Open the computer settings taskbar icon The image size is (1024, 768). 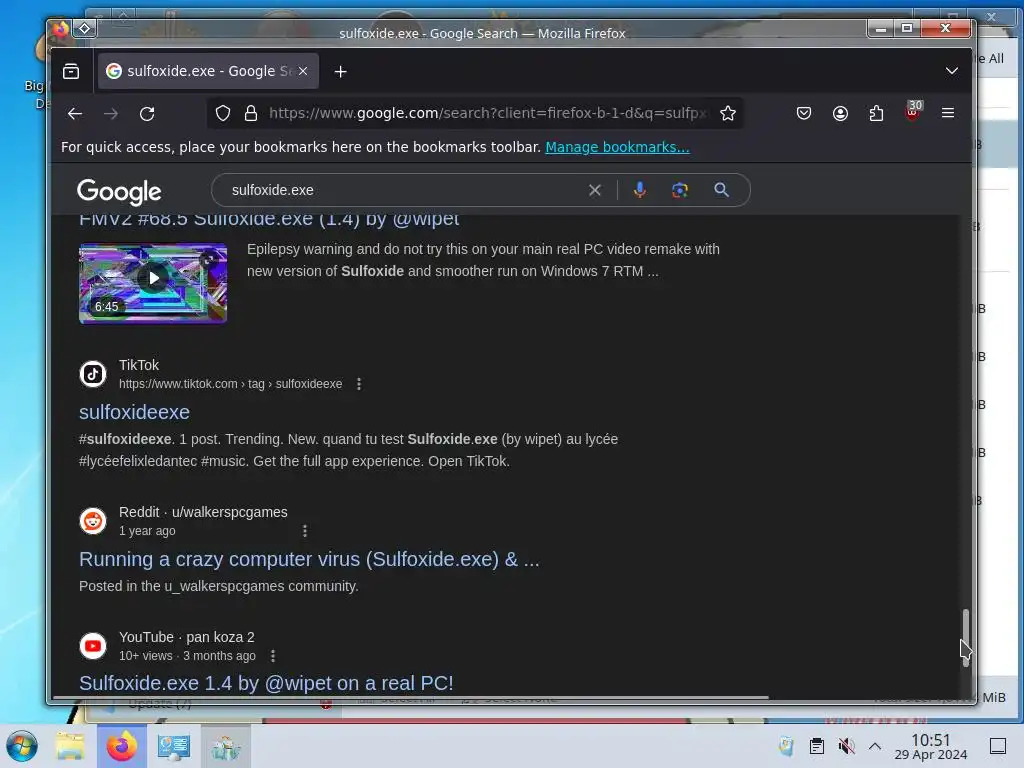click(x=174, y=746)
